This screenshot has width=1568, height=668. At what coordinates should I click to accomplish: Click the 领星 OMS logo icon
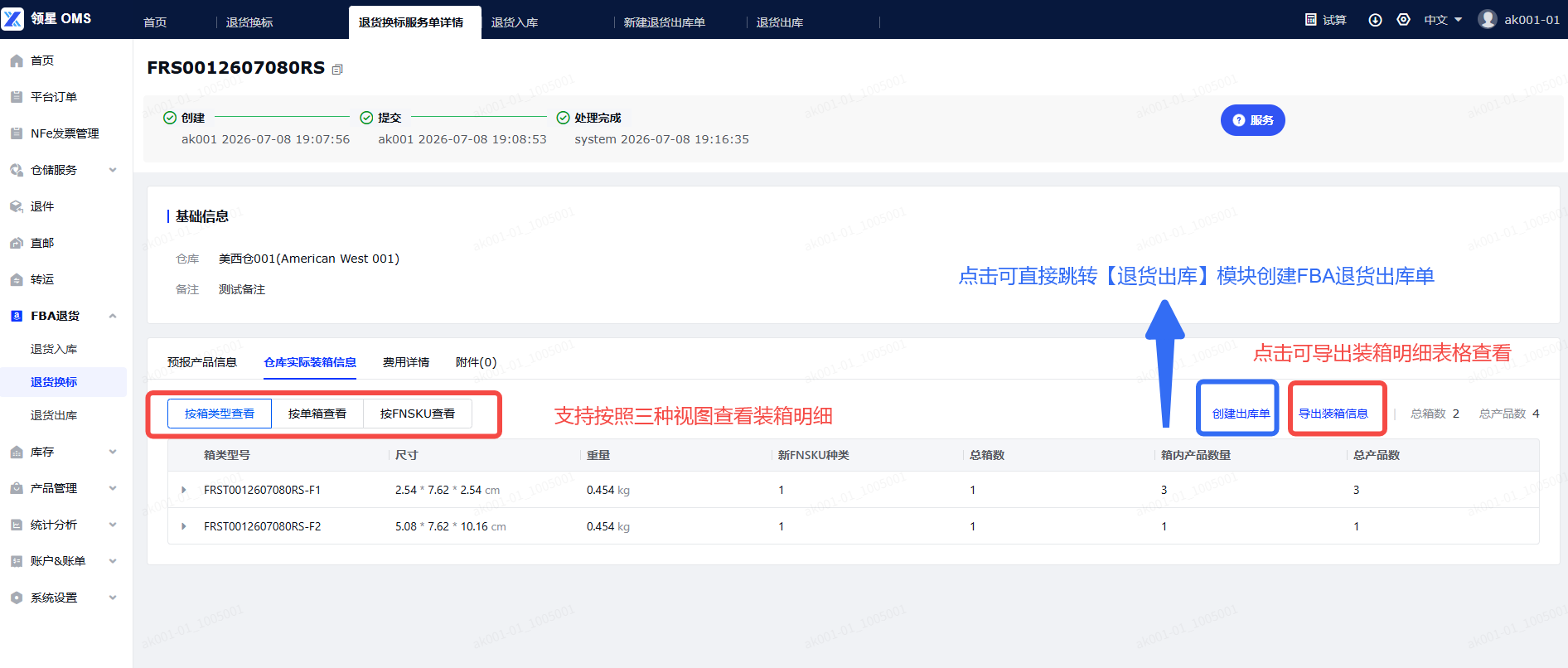click(x=13, y=18)
